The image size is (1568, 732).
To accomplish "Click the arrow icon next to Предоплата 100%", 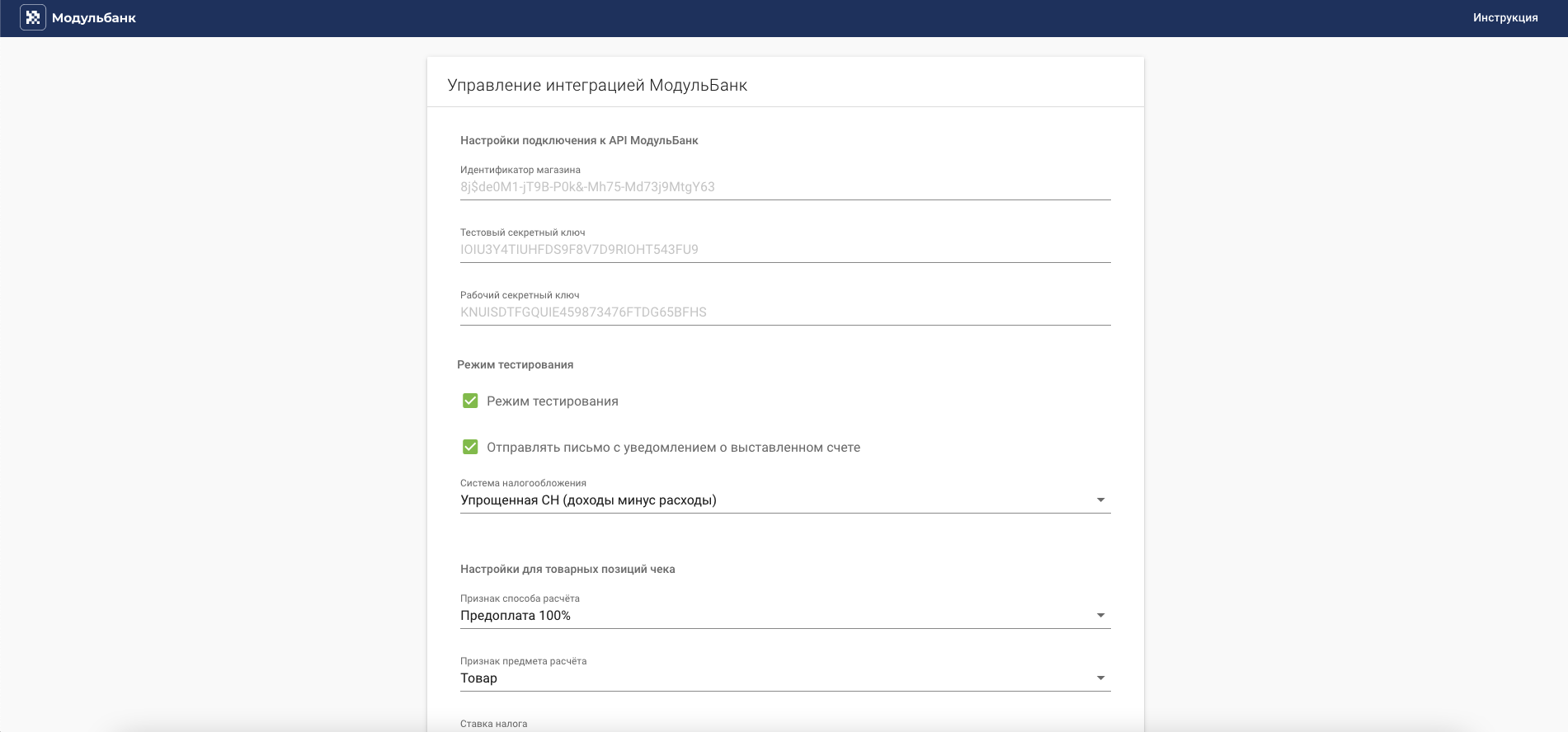I will coord(1100,616).
